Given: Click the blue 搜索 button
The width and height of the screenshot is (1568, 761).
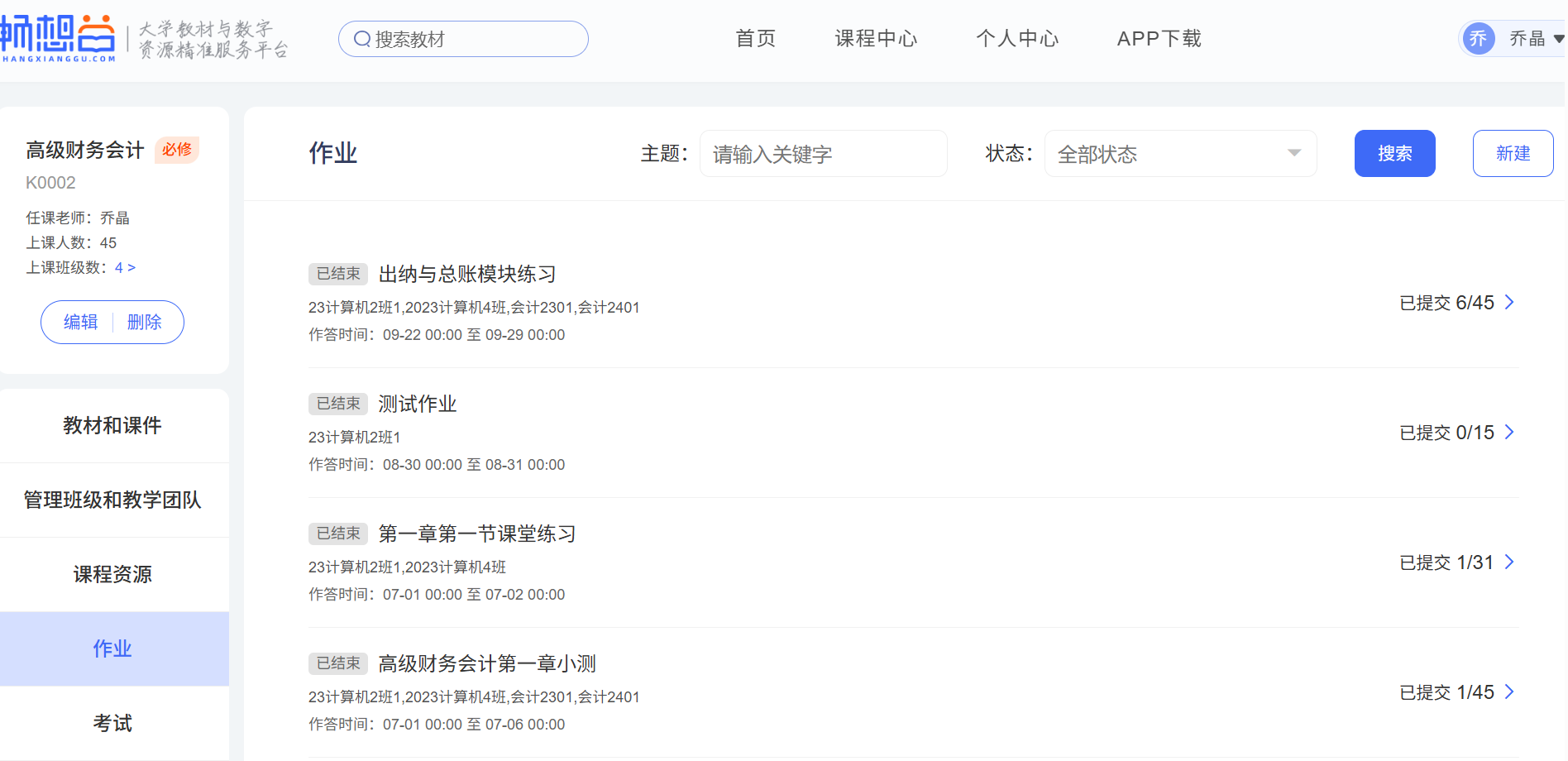Looking at the screenshot, I should [1394, 154].
